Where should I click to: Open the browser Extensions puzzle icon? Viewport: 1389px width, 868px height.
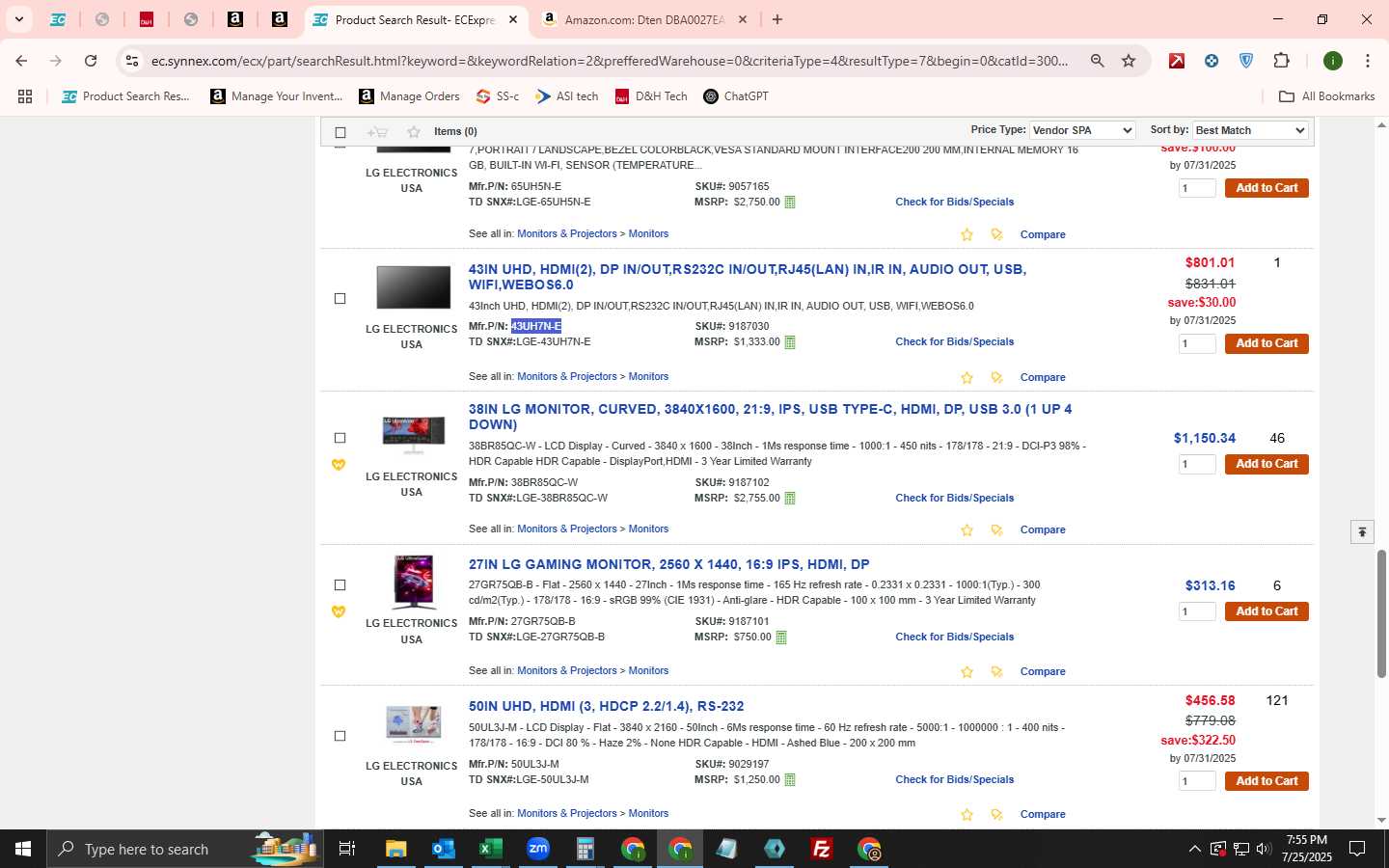[1281, 61]
